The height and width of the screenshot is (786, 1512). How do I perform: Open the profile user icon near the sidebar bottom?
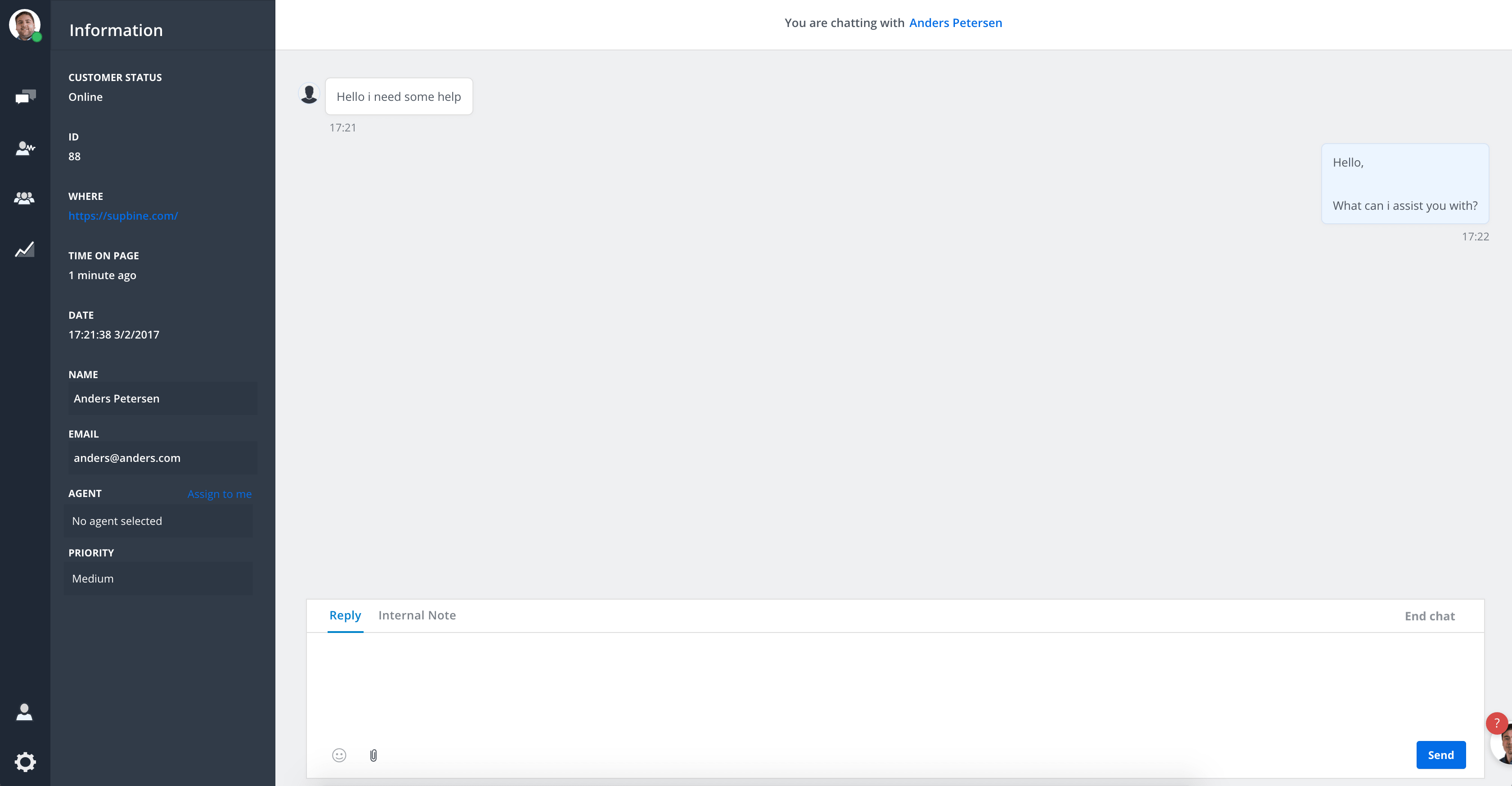(x=25, y=711)
